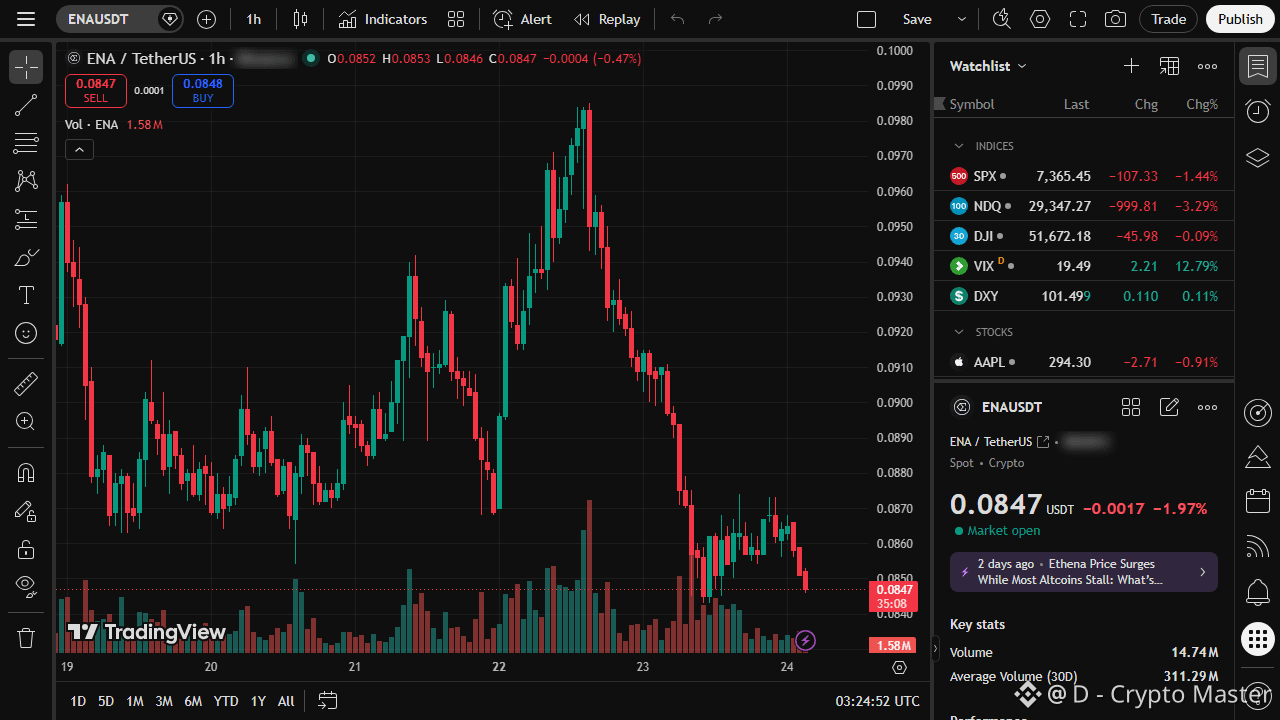The image size is (1280, 720).
Task: Click the 0.0848 BUY button
Action: (203, 91)
